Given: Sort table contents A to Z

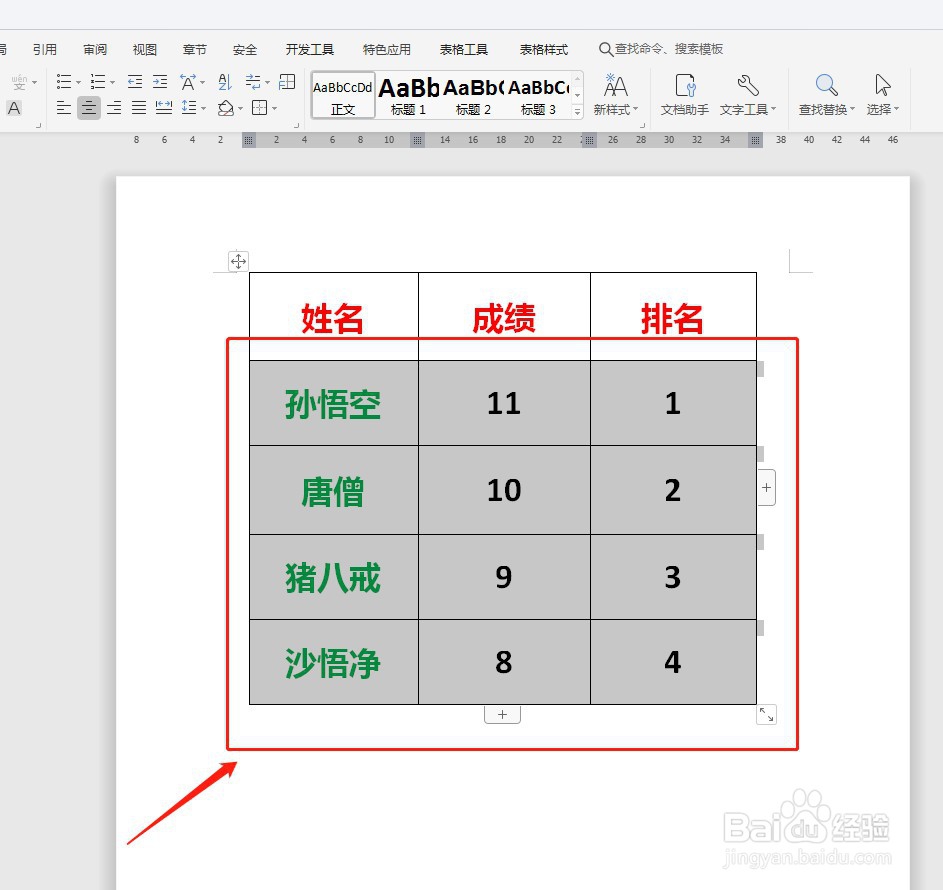Looking at the screenshot, I should pos(225,81).
